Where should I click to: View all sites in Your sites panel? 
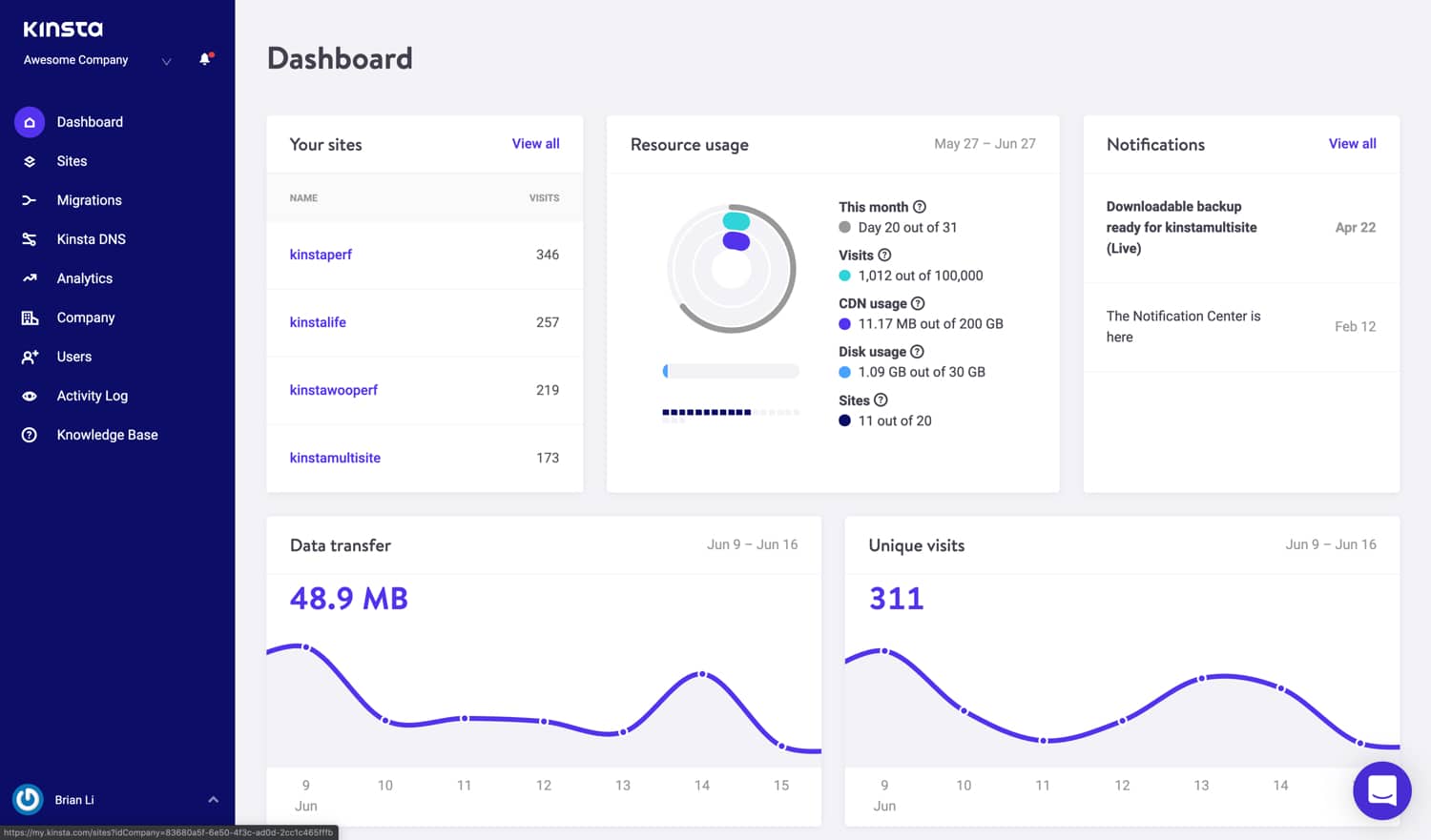coord(535,143)
